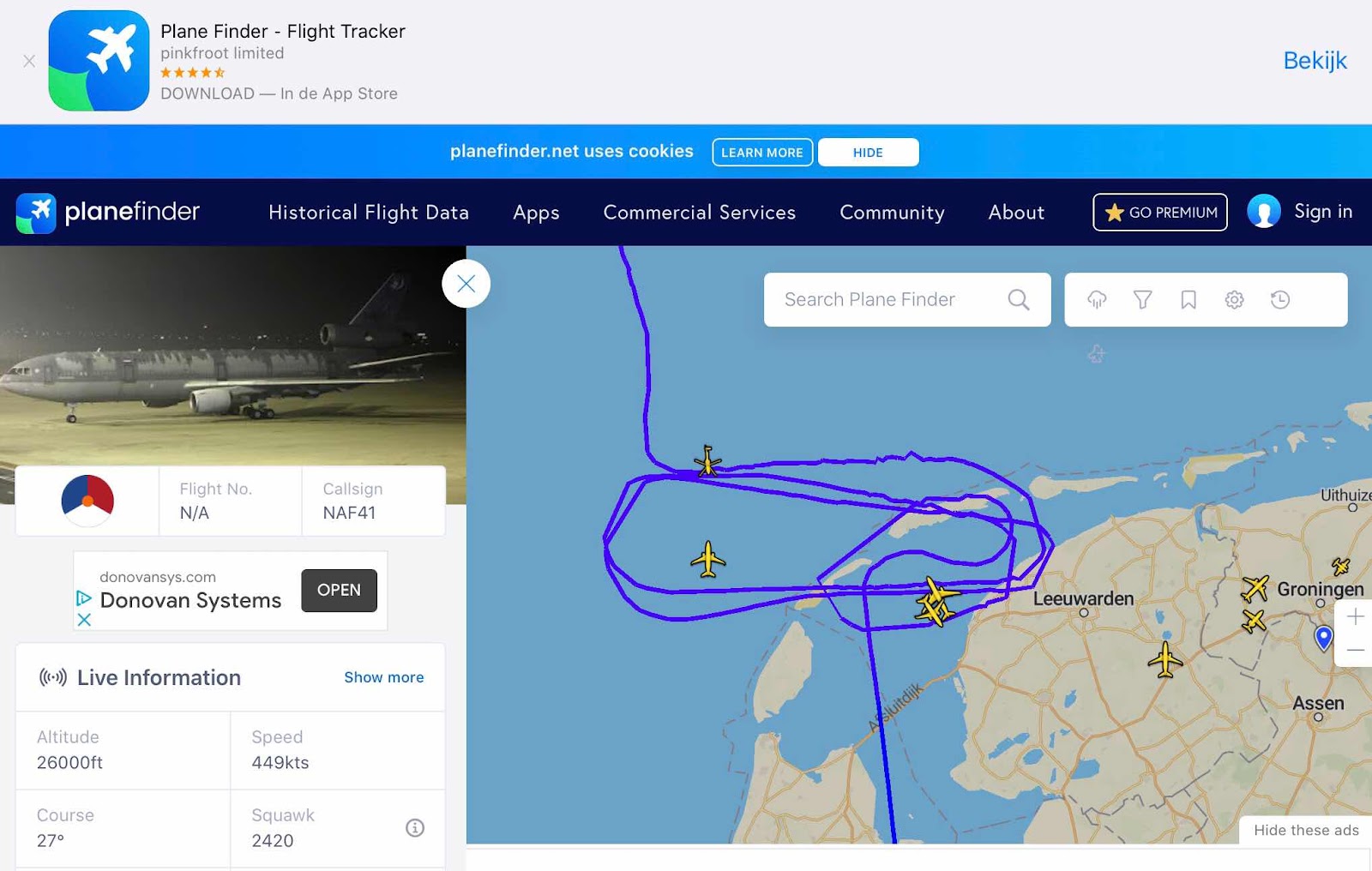Hide the cookies notice
Image resolution: width=1372 pixels, height=871 pixels.
point(868,153)
